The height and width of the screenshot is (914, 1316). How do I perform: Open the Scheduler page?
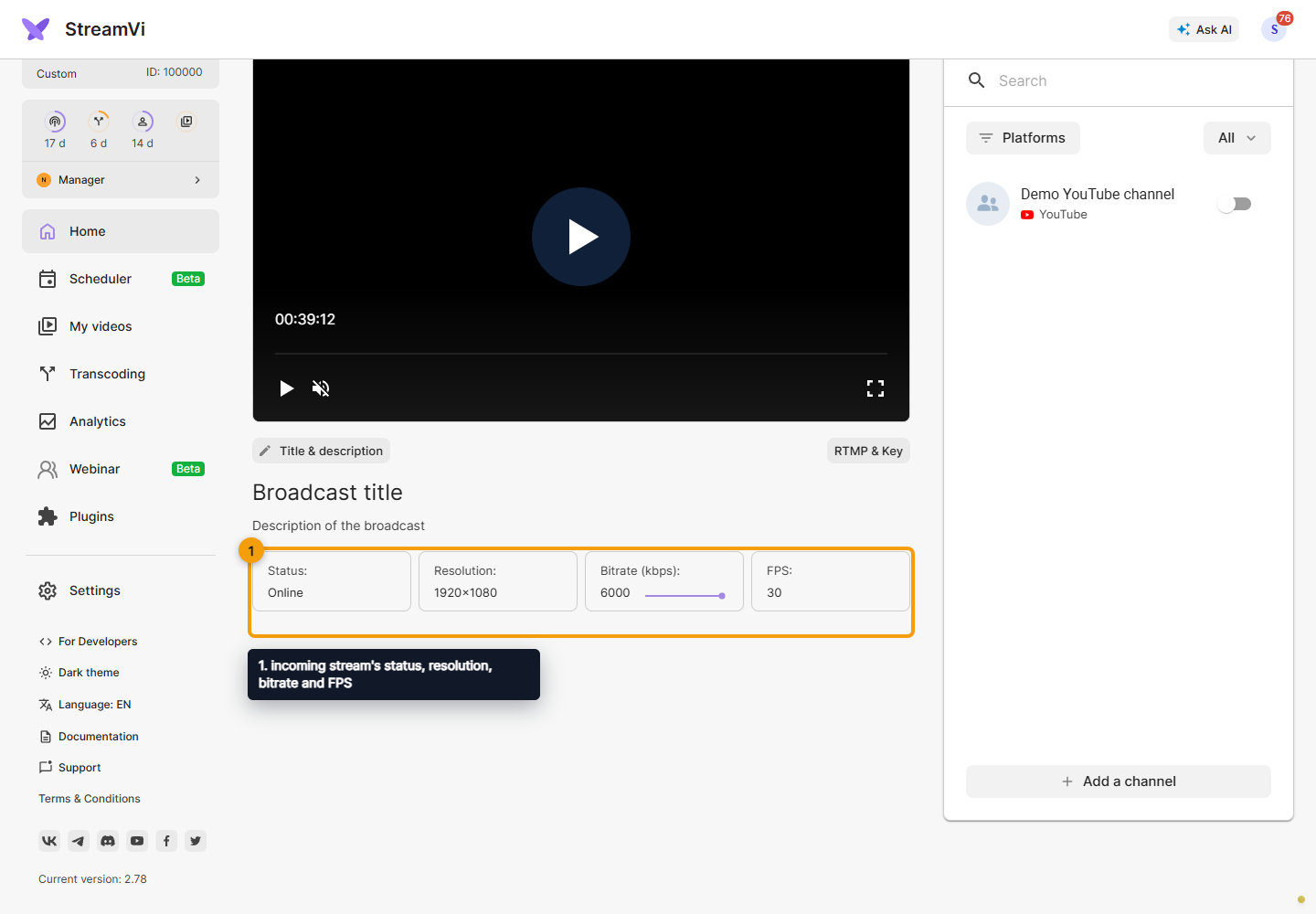[121, 279]
